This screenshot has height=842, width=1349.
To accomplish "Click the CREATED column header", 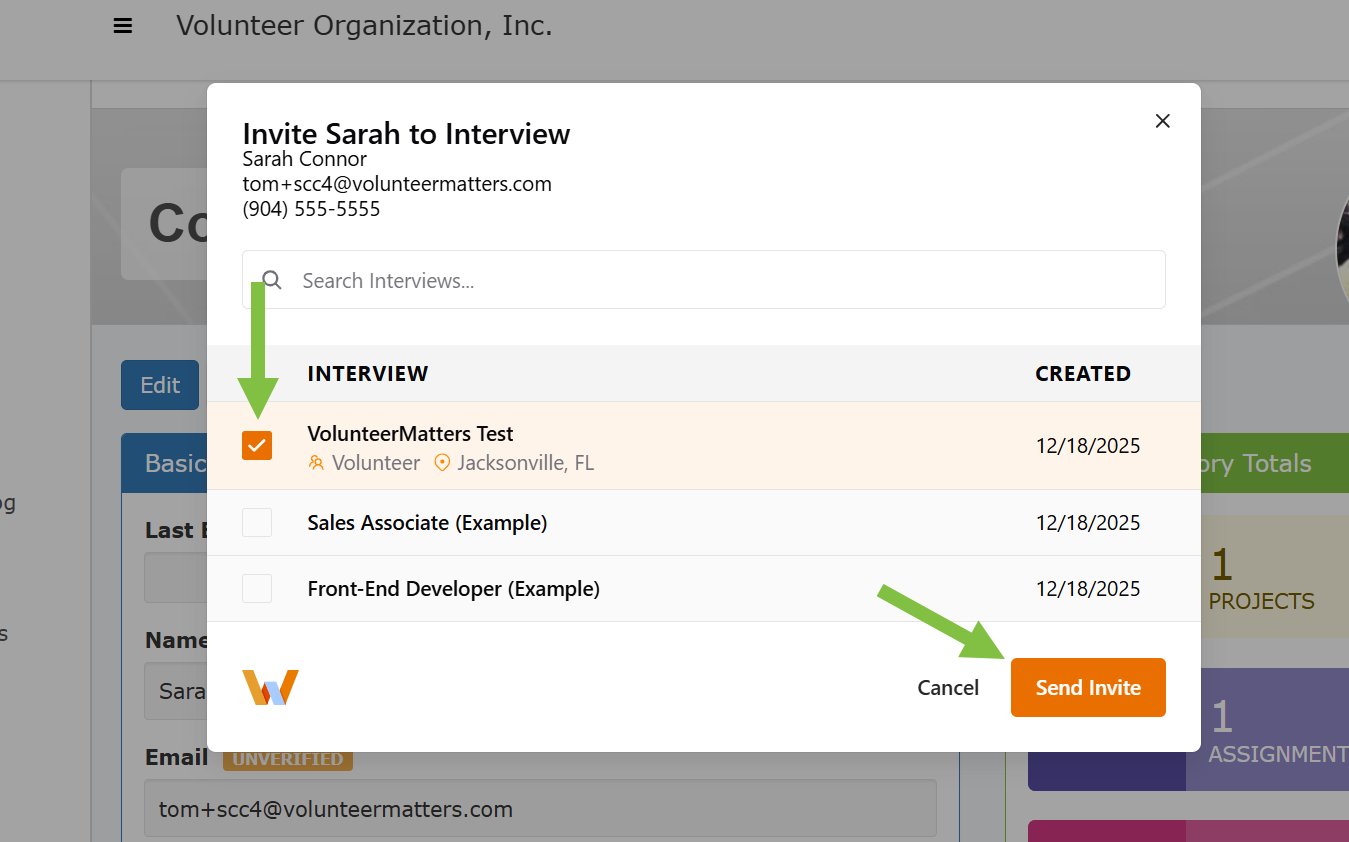I will (1083, 374).
